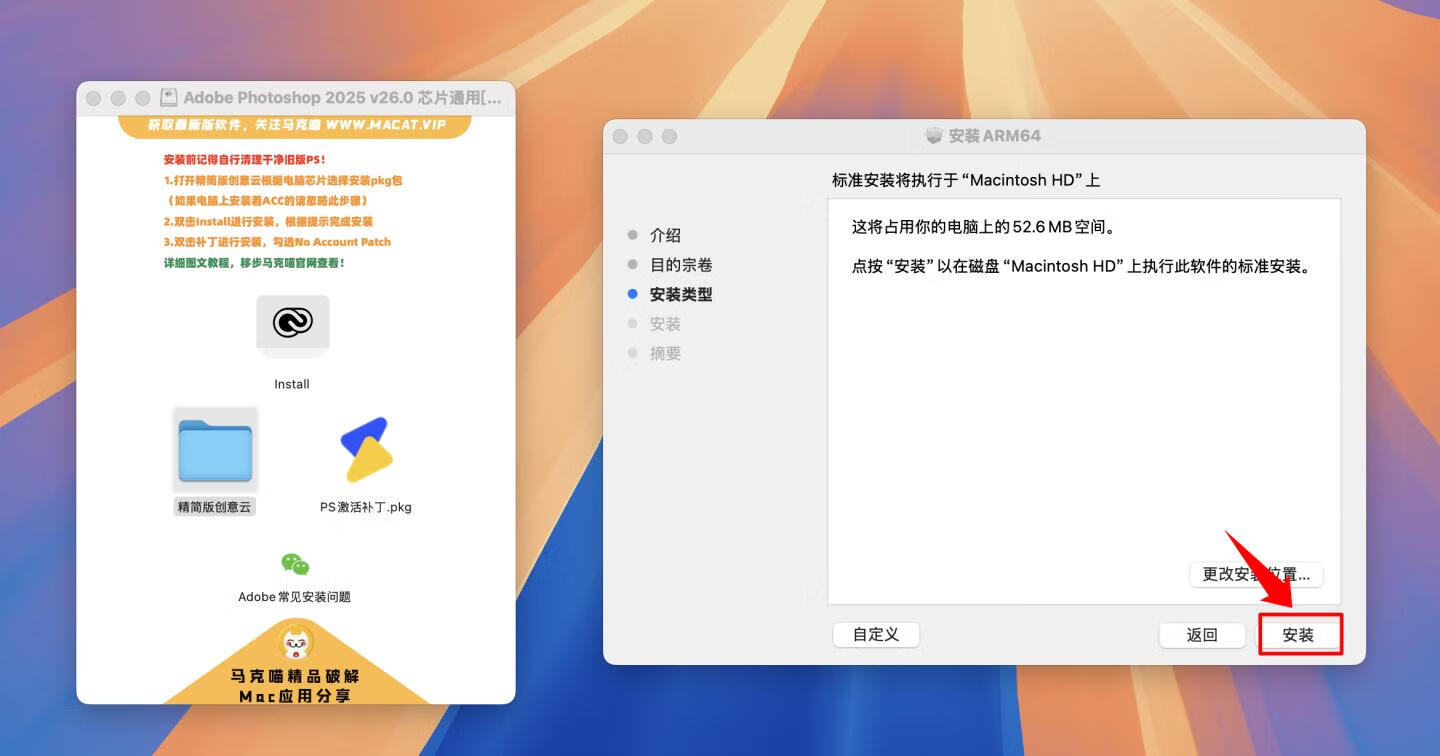Click the 自定义 button
Viewport: 1440px width, 756px height.
876,634
